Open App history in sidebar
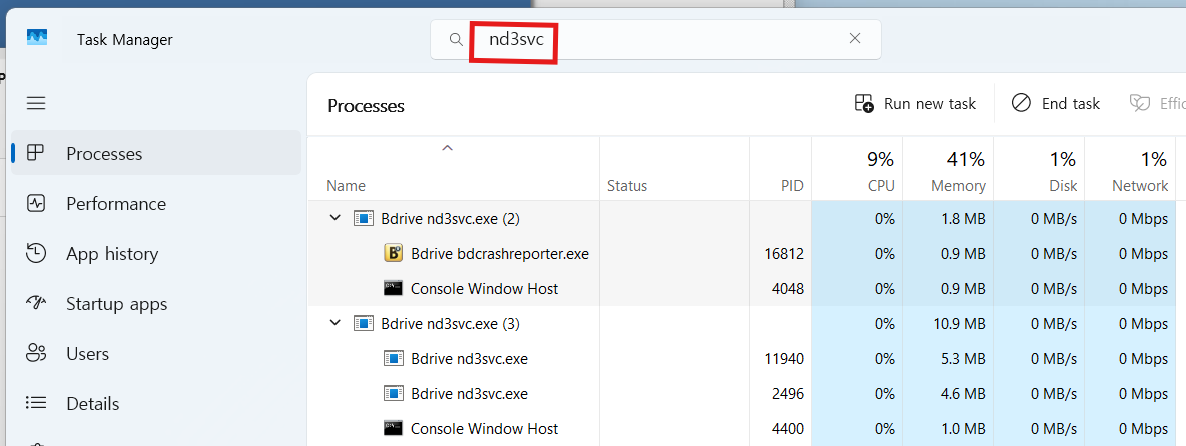Screen dimensions: 1186x446 click(111, 253)
